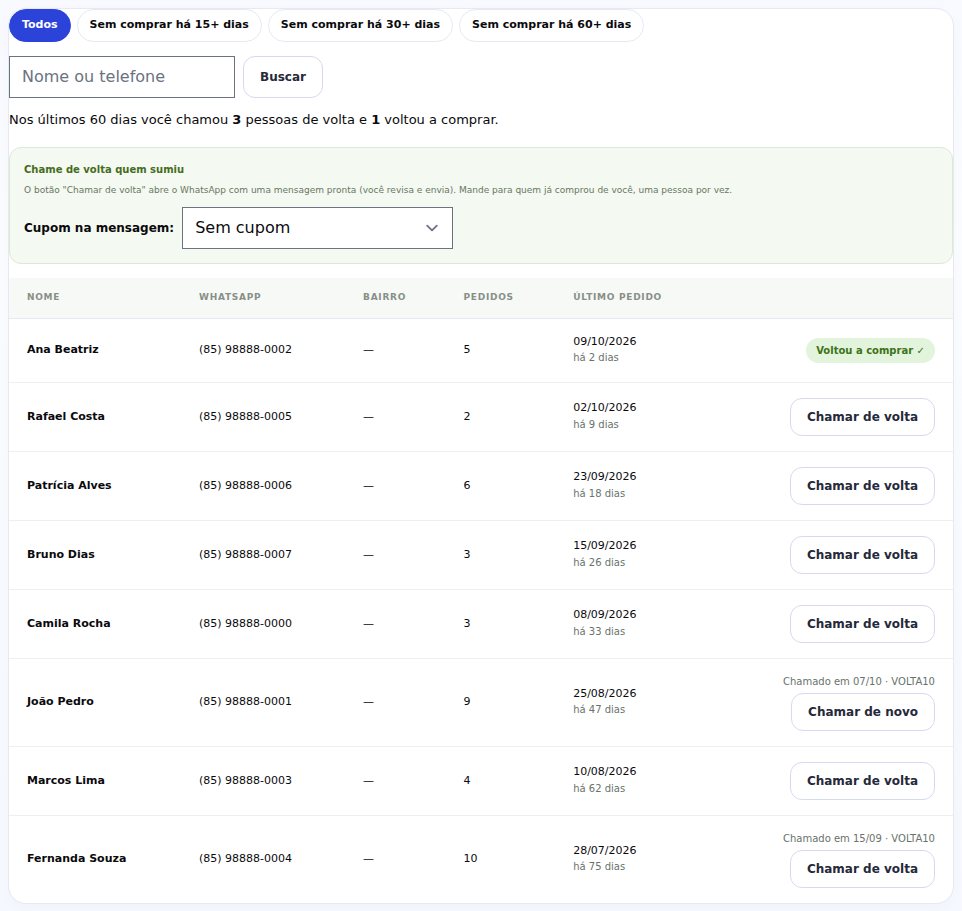The height and width of the screenshot is (911, 962).
Task: Click Chamar de novo for João Pedro
Action: [862, 712]
